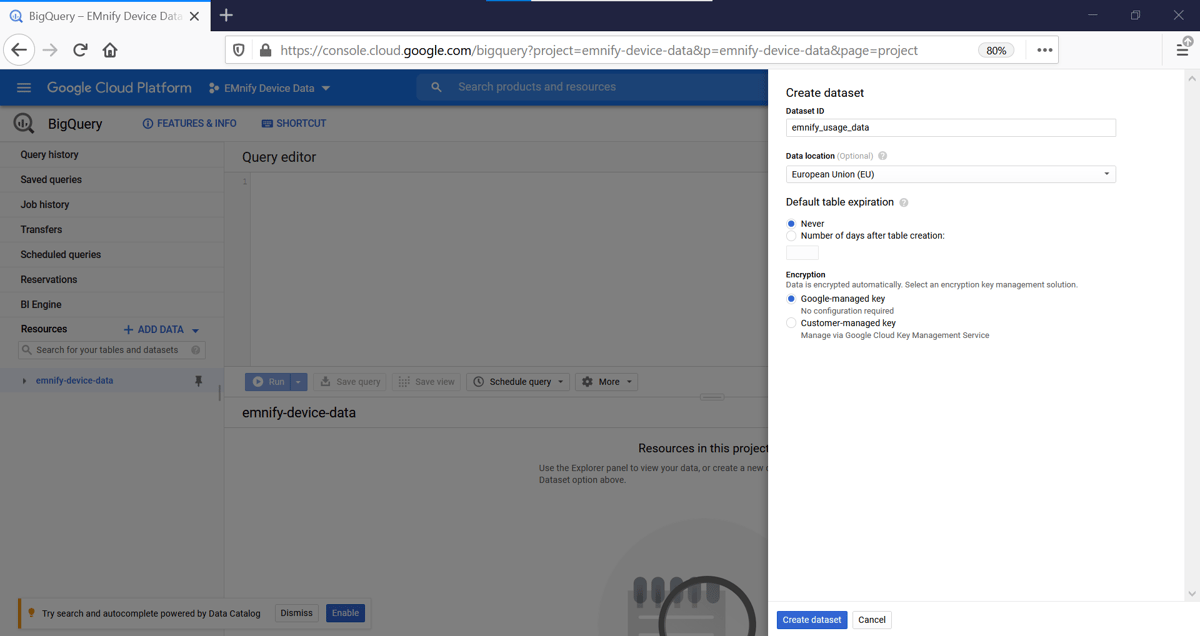
Task: Open the Run button dropdown arrow
Action: click(x=299, y=382)
